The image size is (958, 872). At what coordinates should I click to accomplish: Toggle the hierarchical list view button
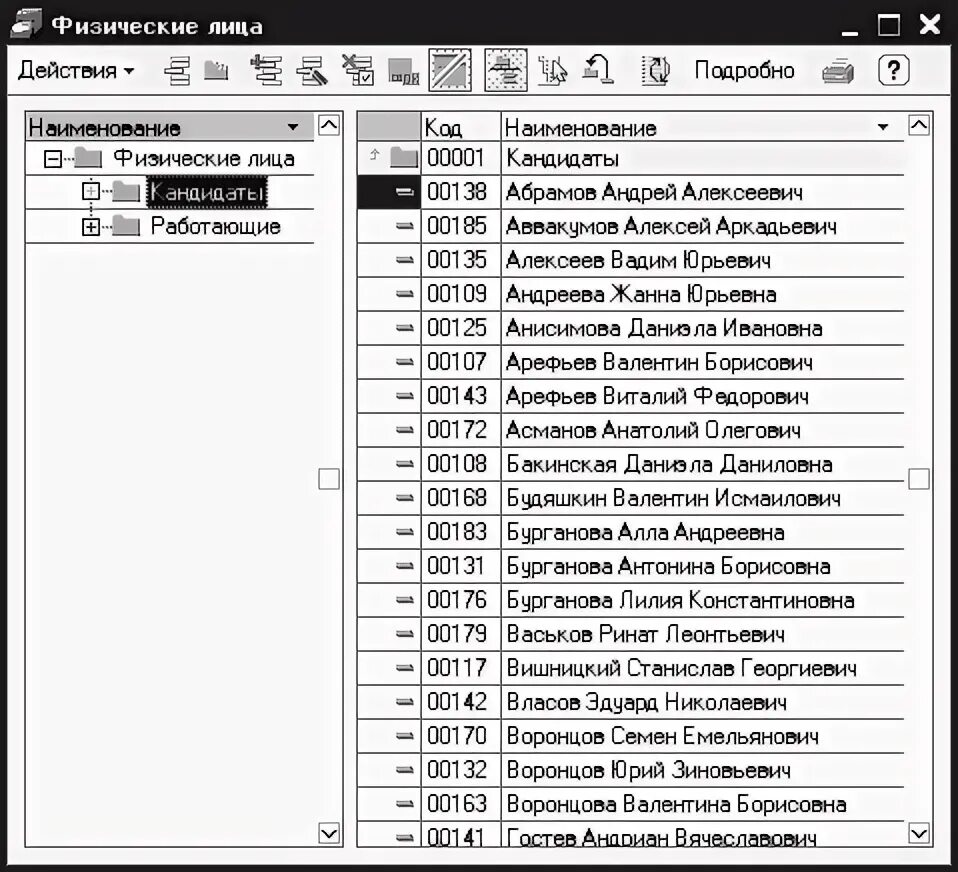tap(450, 70)
